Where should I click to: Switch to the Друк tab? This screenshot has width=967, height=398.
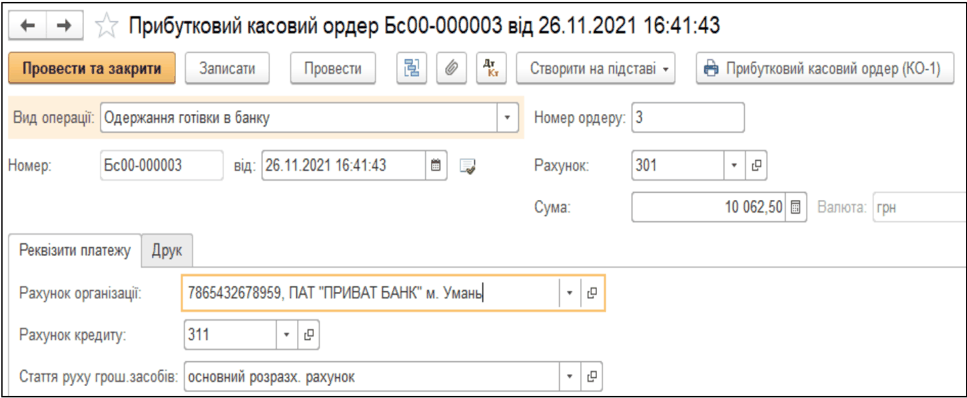[x=167, y=251]
